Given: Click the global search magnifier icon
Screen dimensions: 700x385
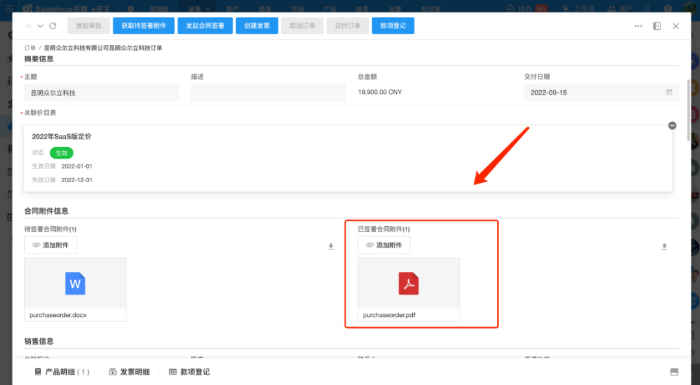Looking at the screenshot, I should [x=647, y=8].
